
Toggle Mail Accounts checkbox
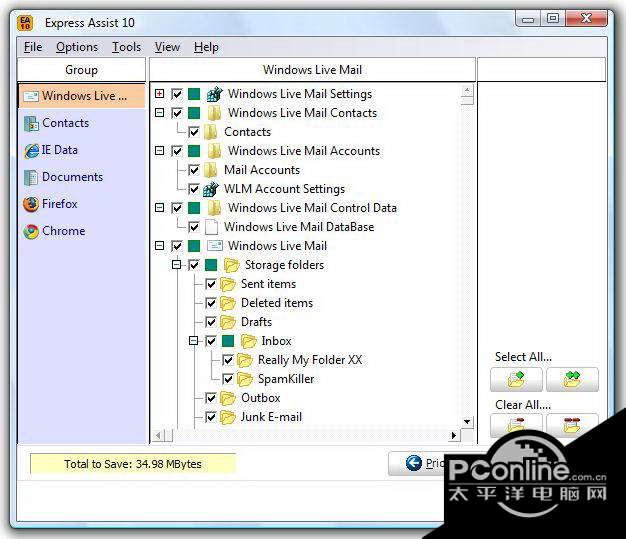(x=194, y=170)
